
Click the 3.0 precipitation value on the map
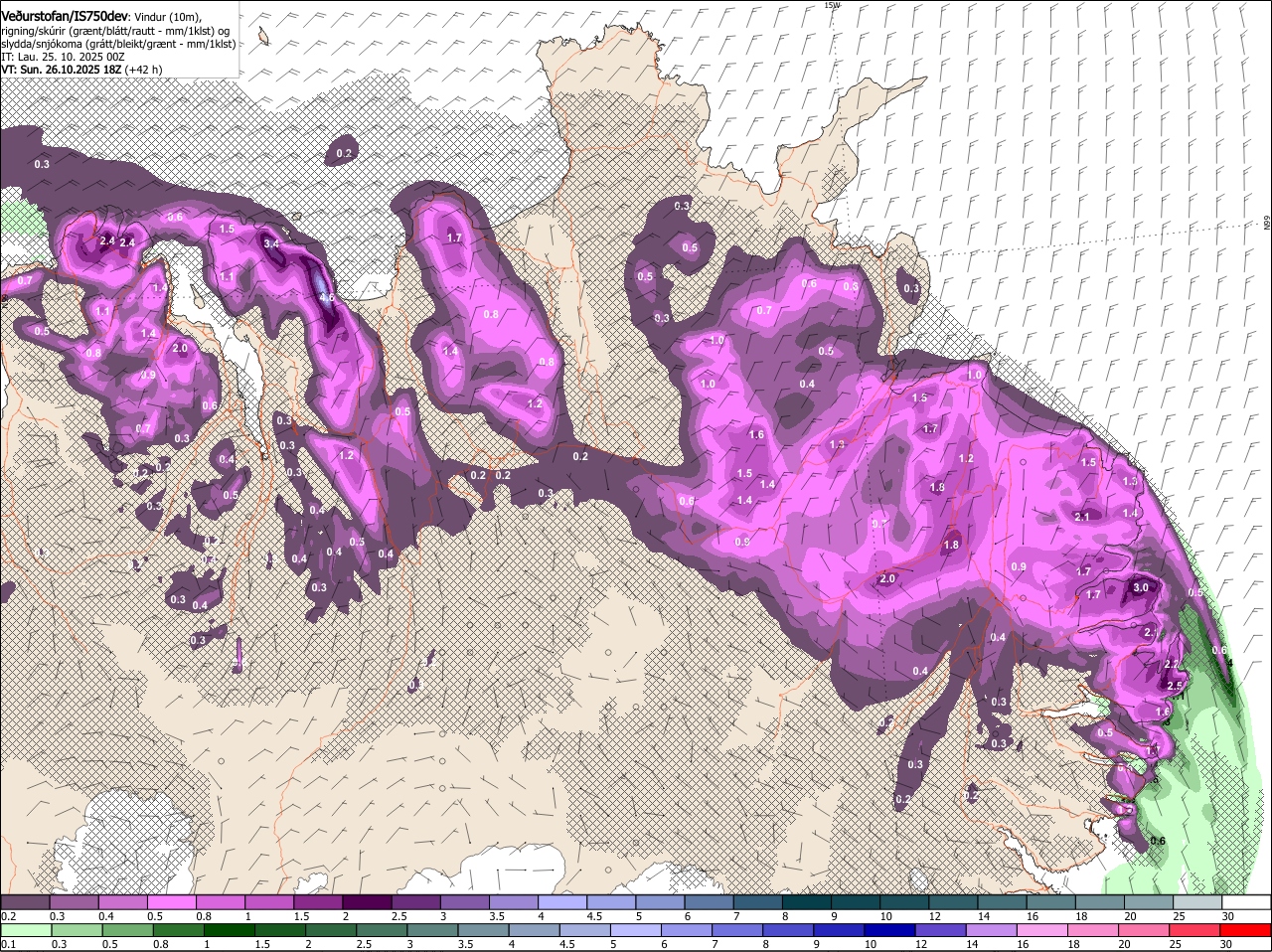pos(1141,588)
